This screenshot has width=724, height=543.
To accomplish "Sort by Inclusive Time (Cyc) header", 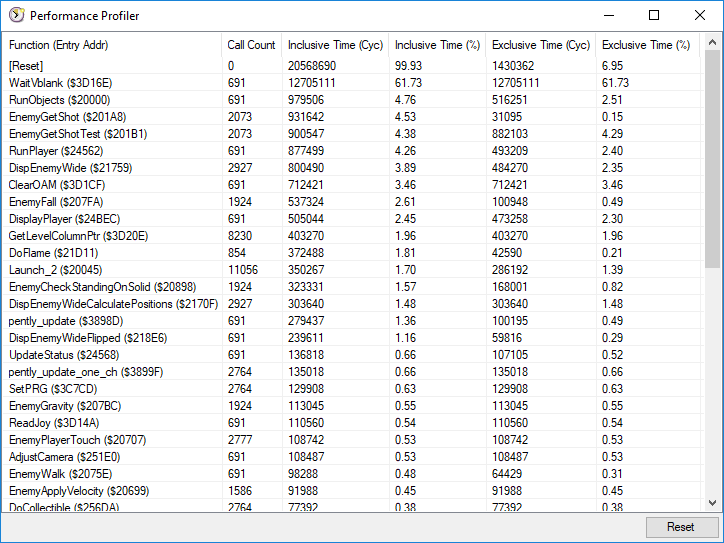I will tap(335, 45).
